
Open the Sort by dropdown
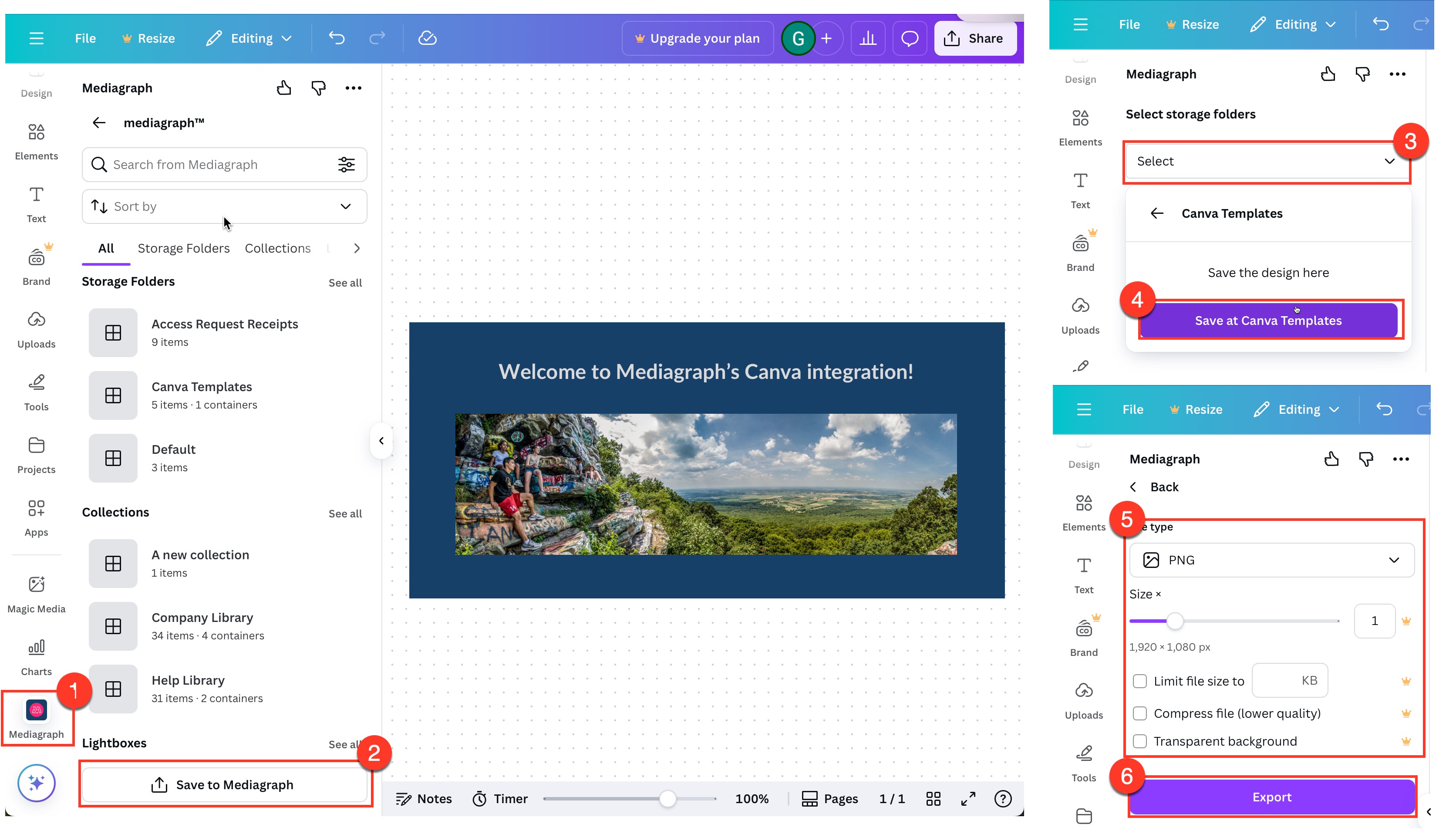click(224, 206)
